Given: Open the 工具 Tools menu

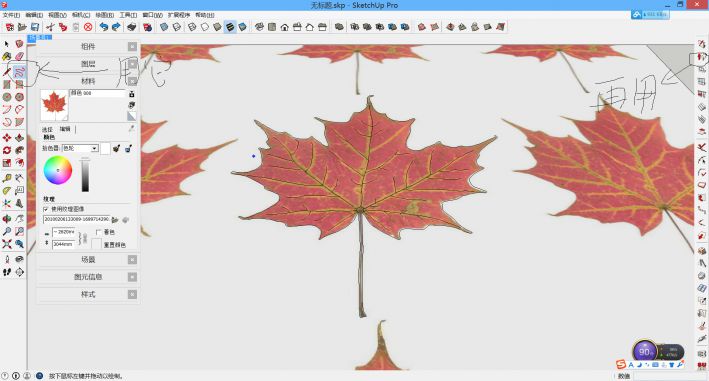Looking at the screenshot, I should (128, 15).
